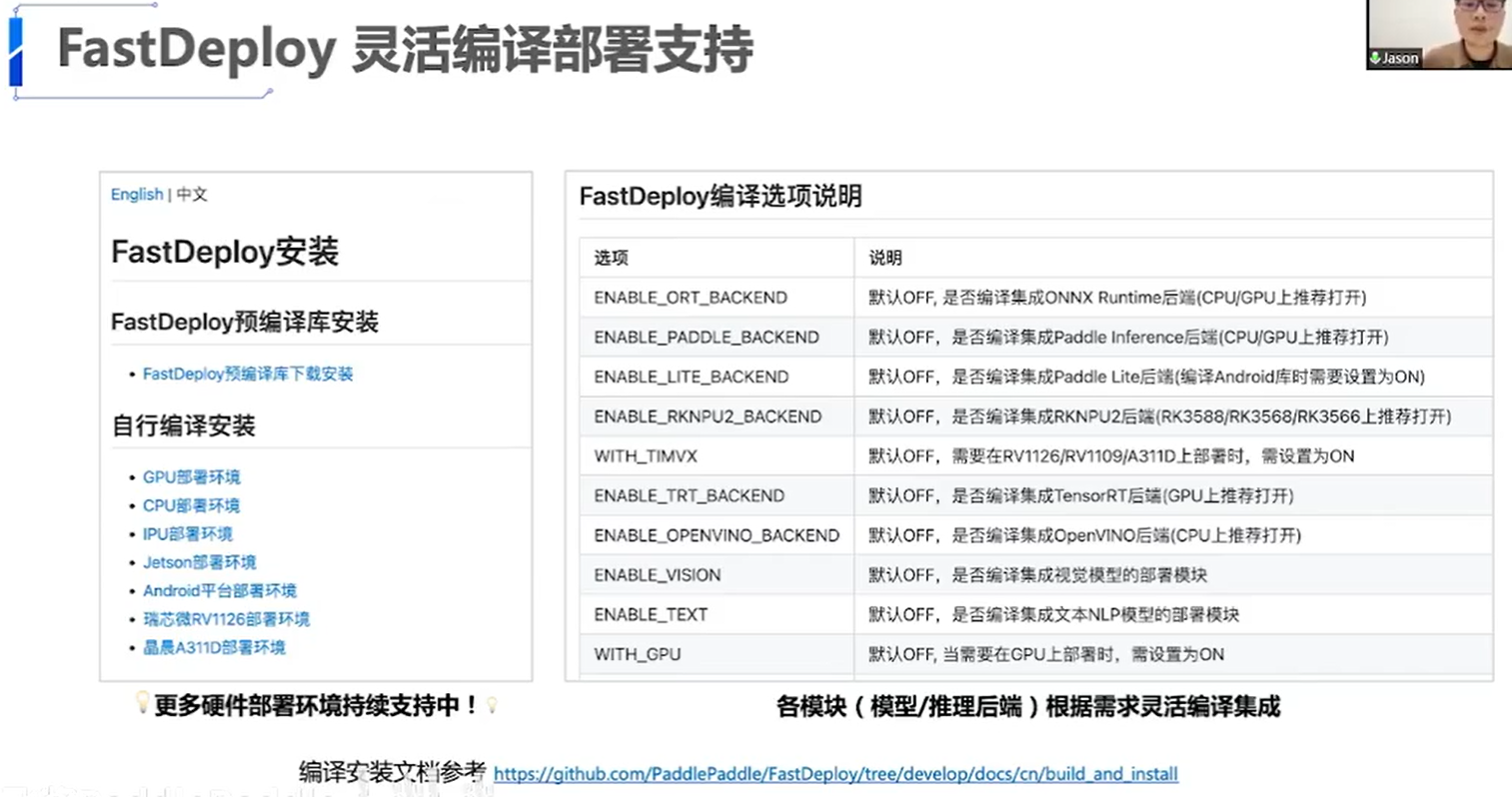1512x797 pixels.
Task: Click the TensorRT后端 description cell
Action: pyautogui.click(x=1173, y=495)
